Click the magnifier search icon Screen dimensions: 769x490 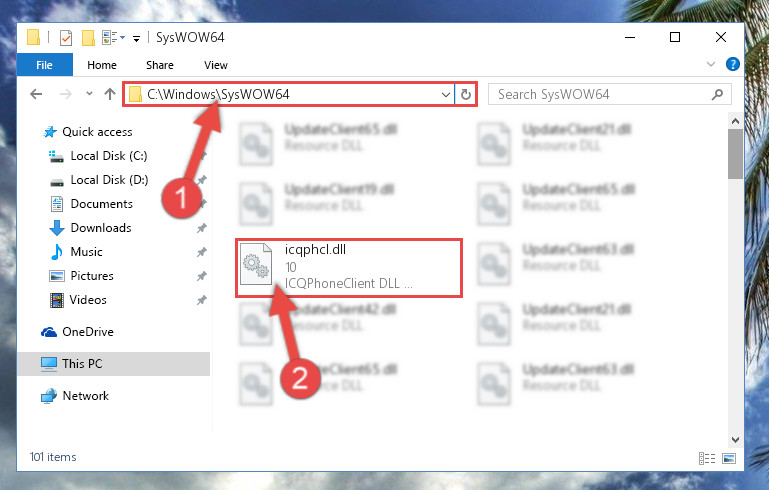click(x=717, y=94)
